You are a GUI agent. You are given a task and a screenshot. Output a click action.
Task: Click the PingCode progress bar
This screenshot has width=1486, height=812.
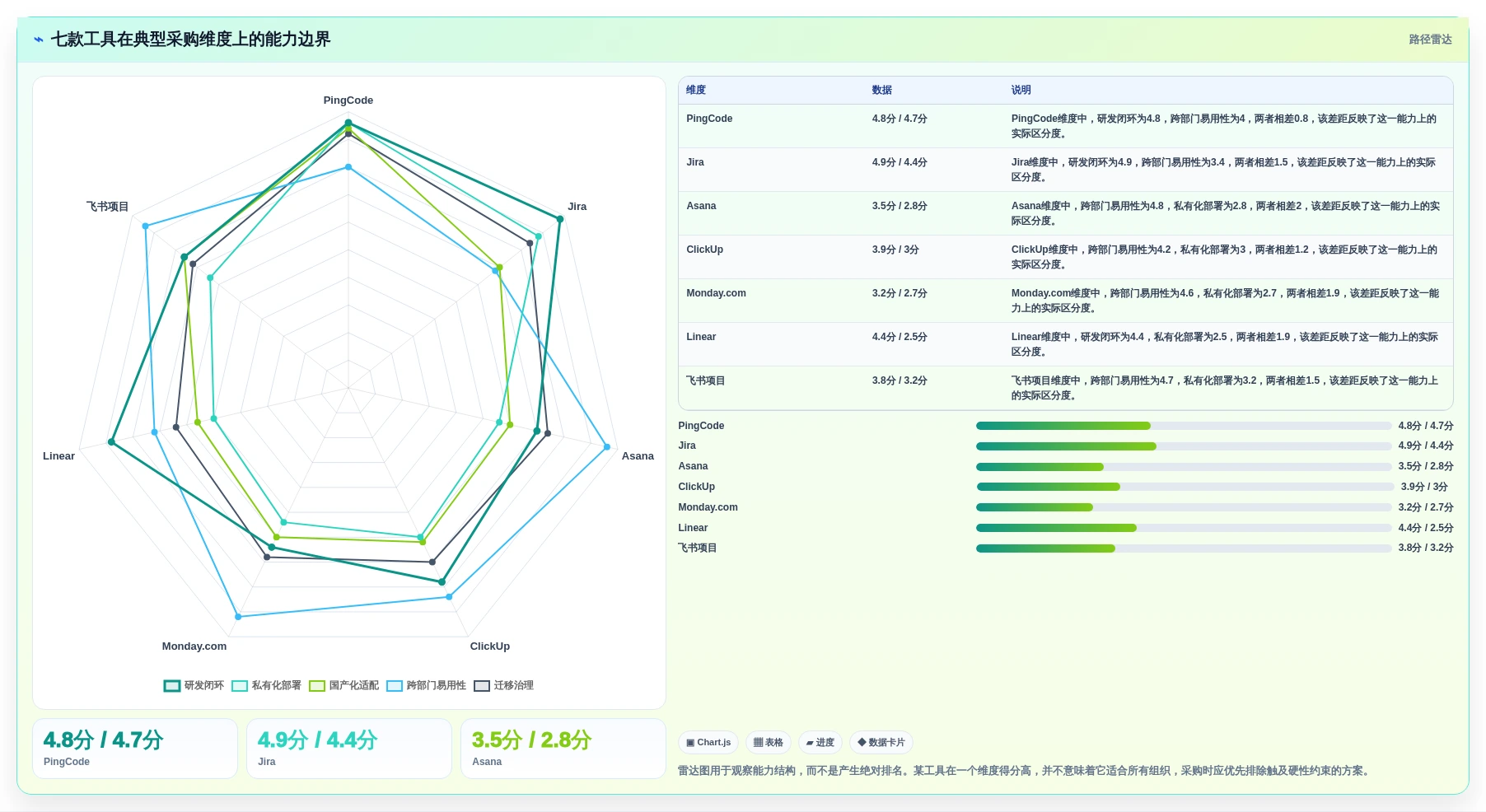[1184, 426]
